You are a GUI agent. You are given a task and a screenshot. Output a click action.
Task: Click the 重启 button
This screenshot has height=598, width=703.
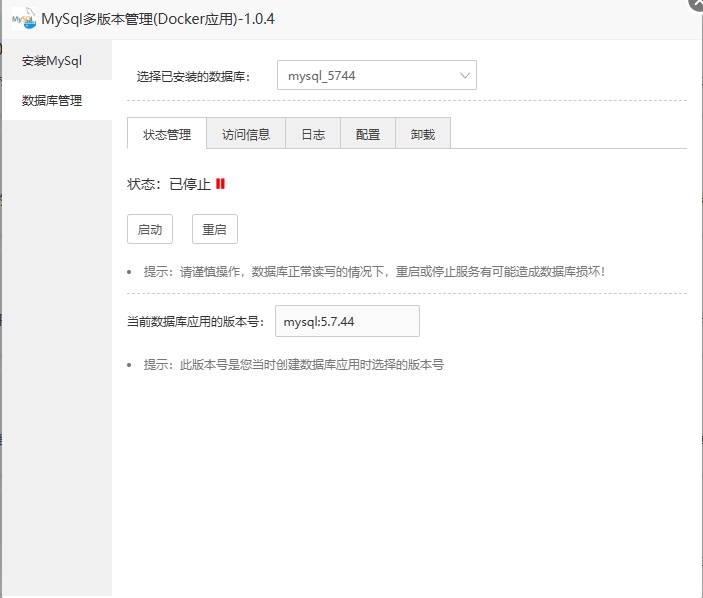pyautogui.click(x=215, y=229)
